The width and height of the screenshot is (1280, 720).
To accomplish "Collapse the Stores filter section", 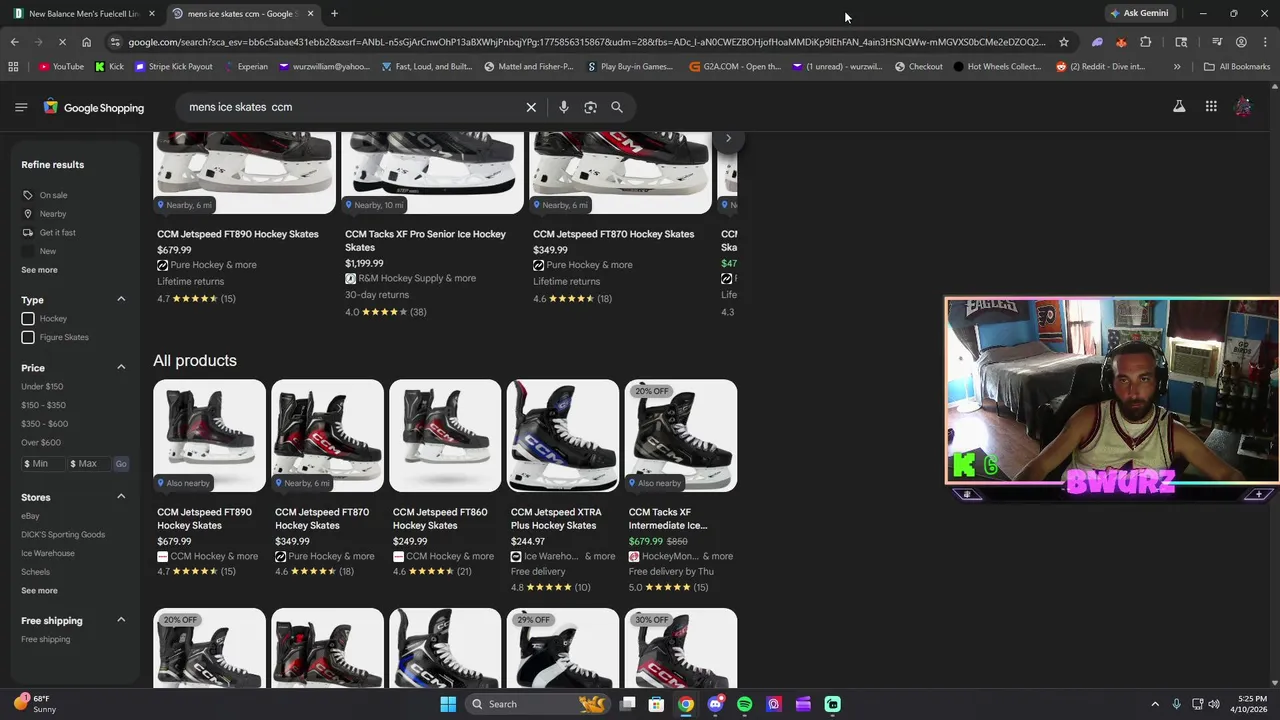I will click(x=121, y=496).
